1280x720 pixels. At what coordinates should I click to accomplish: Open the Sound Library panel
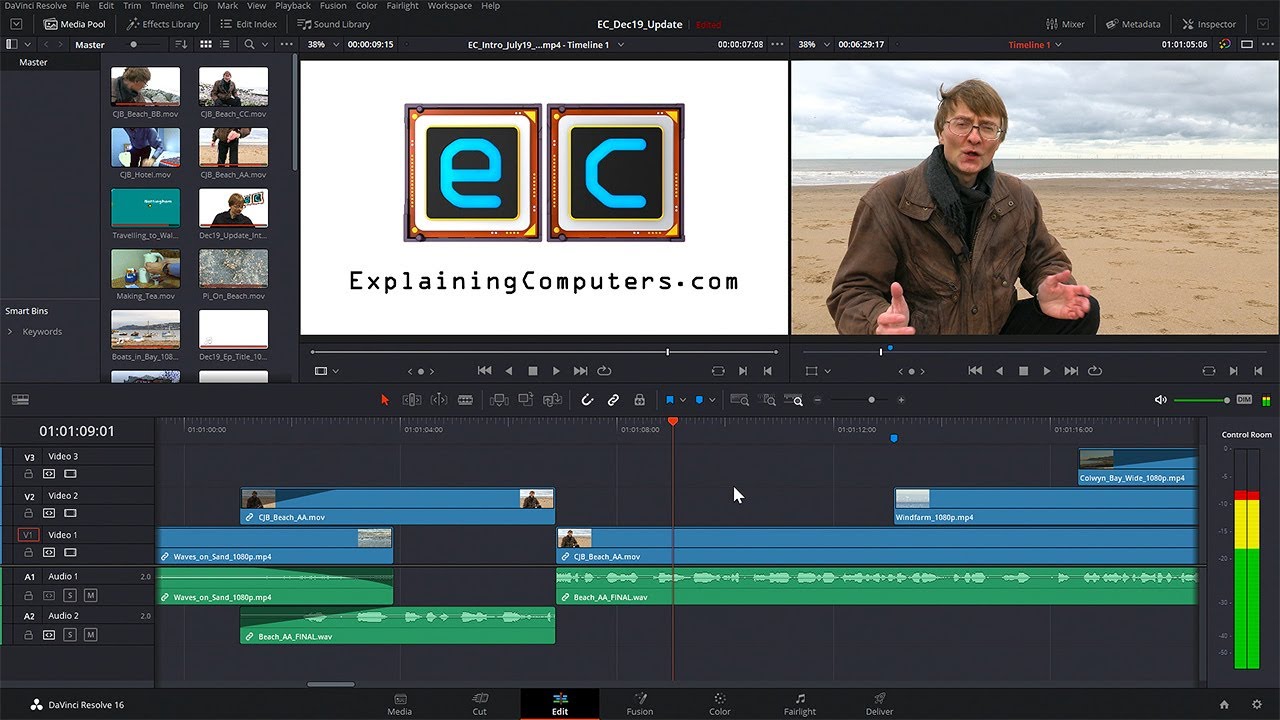pos(334,24)
